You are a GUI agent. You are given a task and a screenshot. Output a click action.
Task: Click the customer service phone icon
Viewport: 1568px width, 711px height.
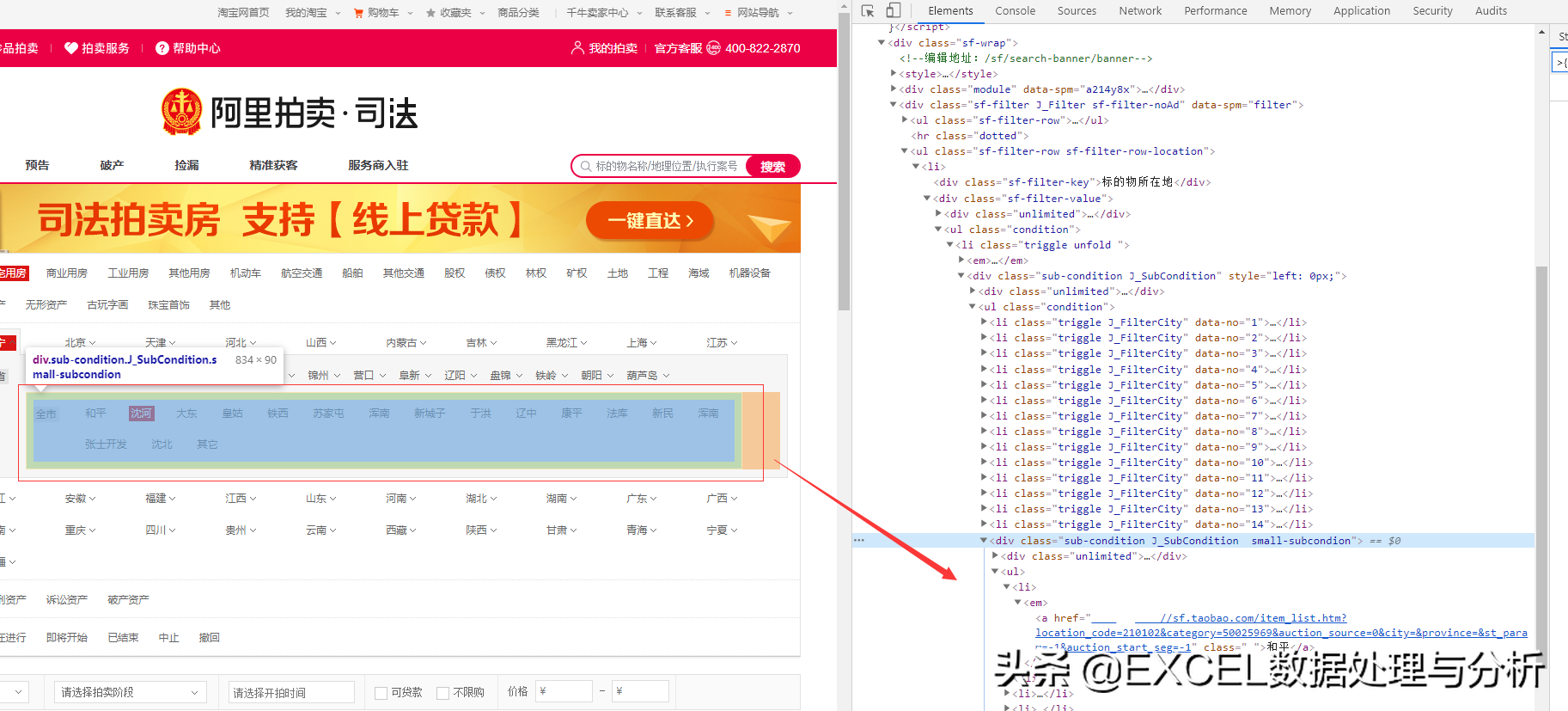tap(713, 48)
